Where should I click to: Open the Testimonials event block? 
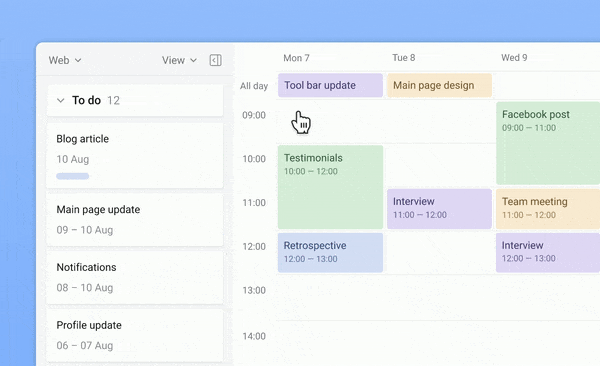coord(330,187)
